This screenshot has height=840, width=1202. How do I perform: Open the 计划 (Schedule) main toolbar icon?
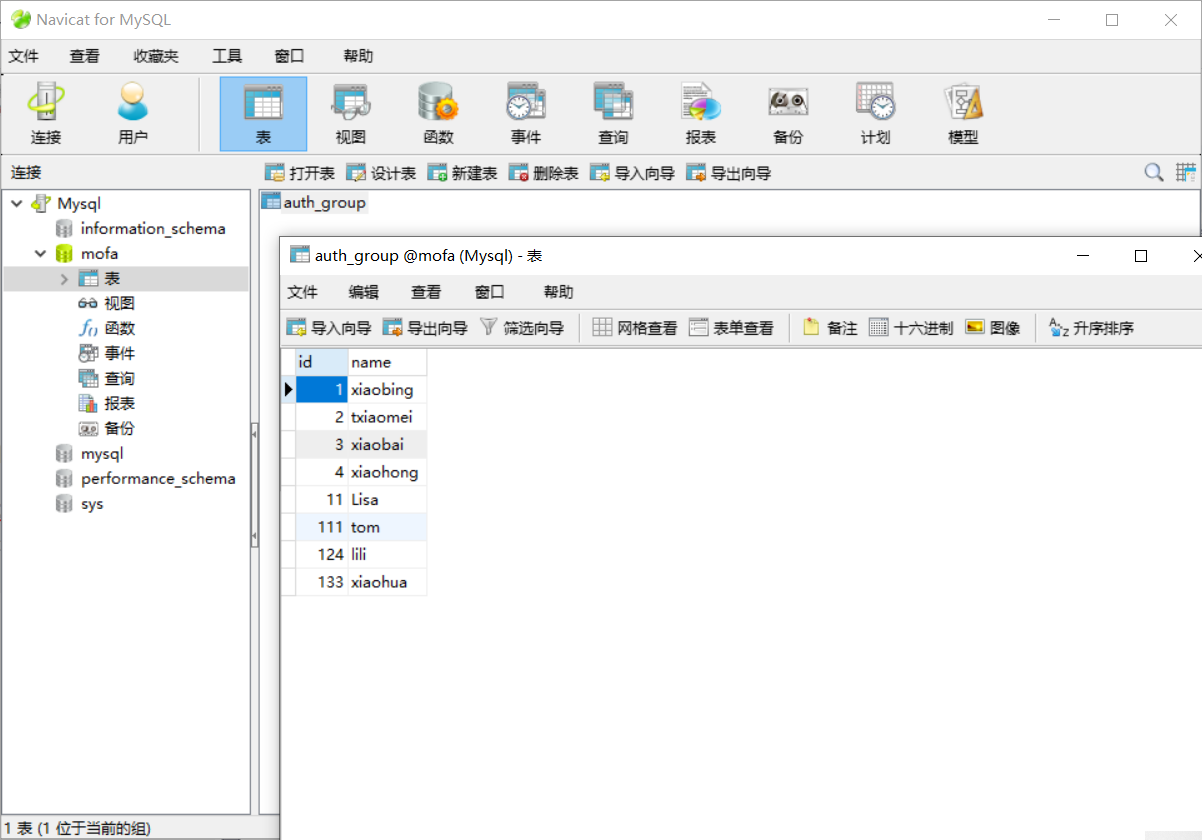click(876, 114)
